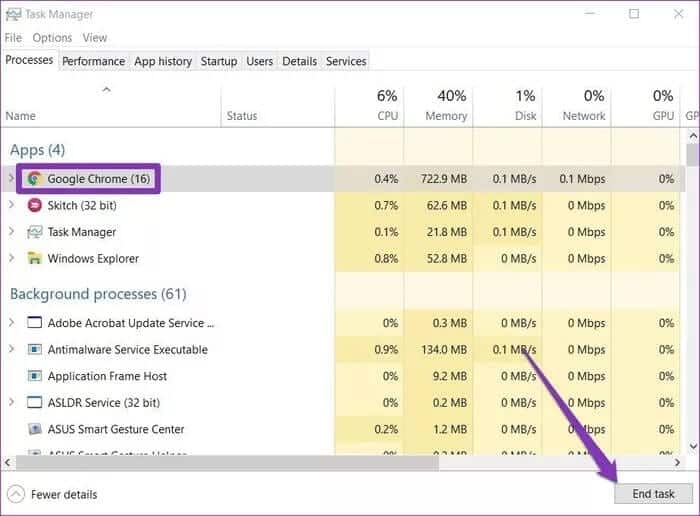
Task: Select ASUS Smart Gesture Center row name
Action: pos(116,429)
